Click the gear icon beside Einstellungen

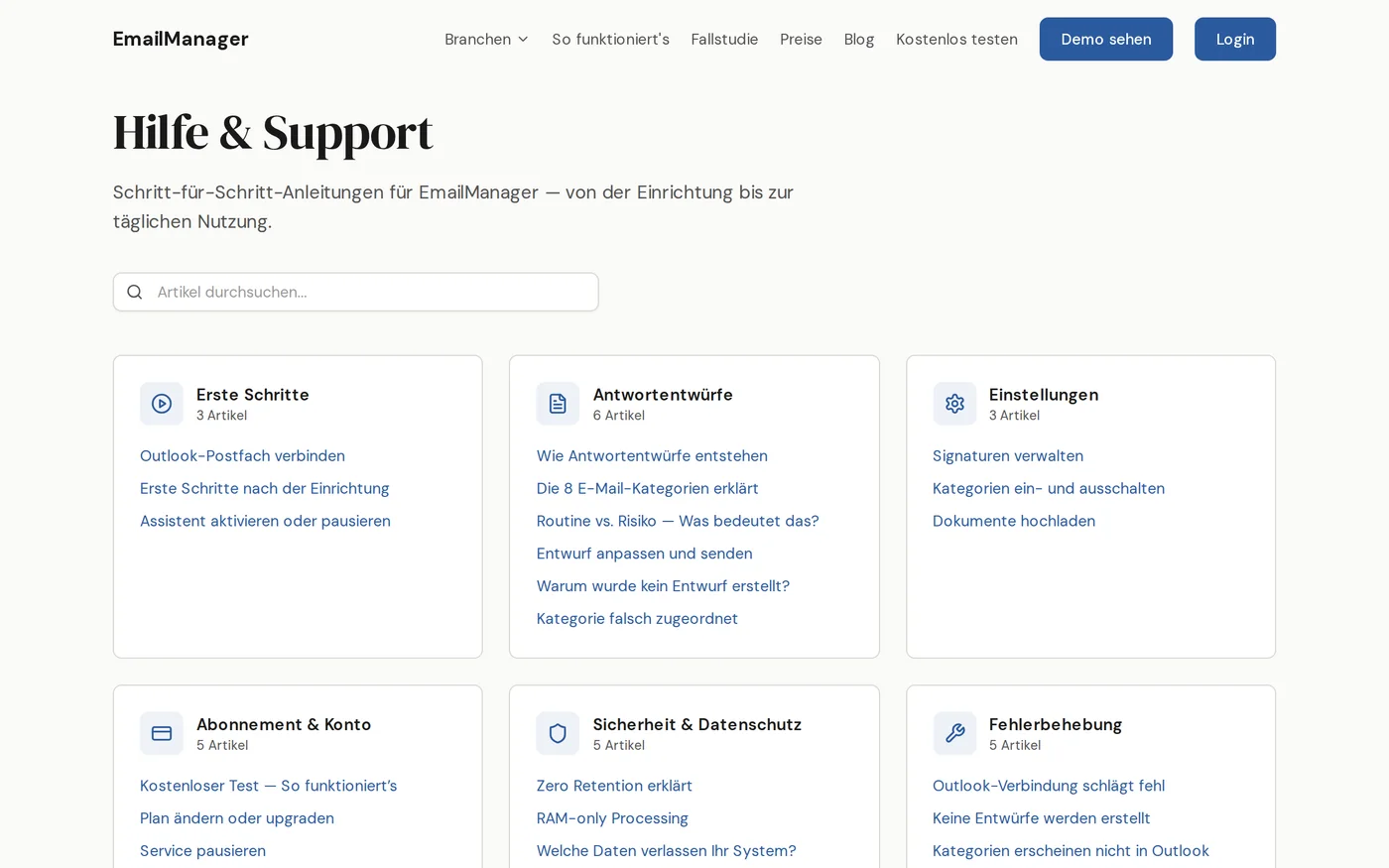pyautogui.click(x=954, y=404)
